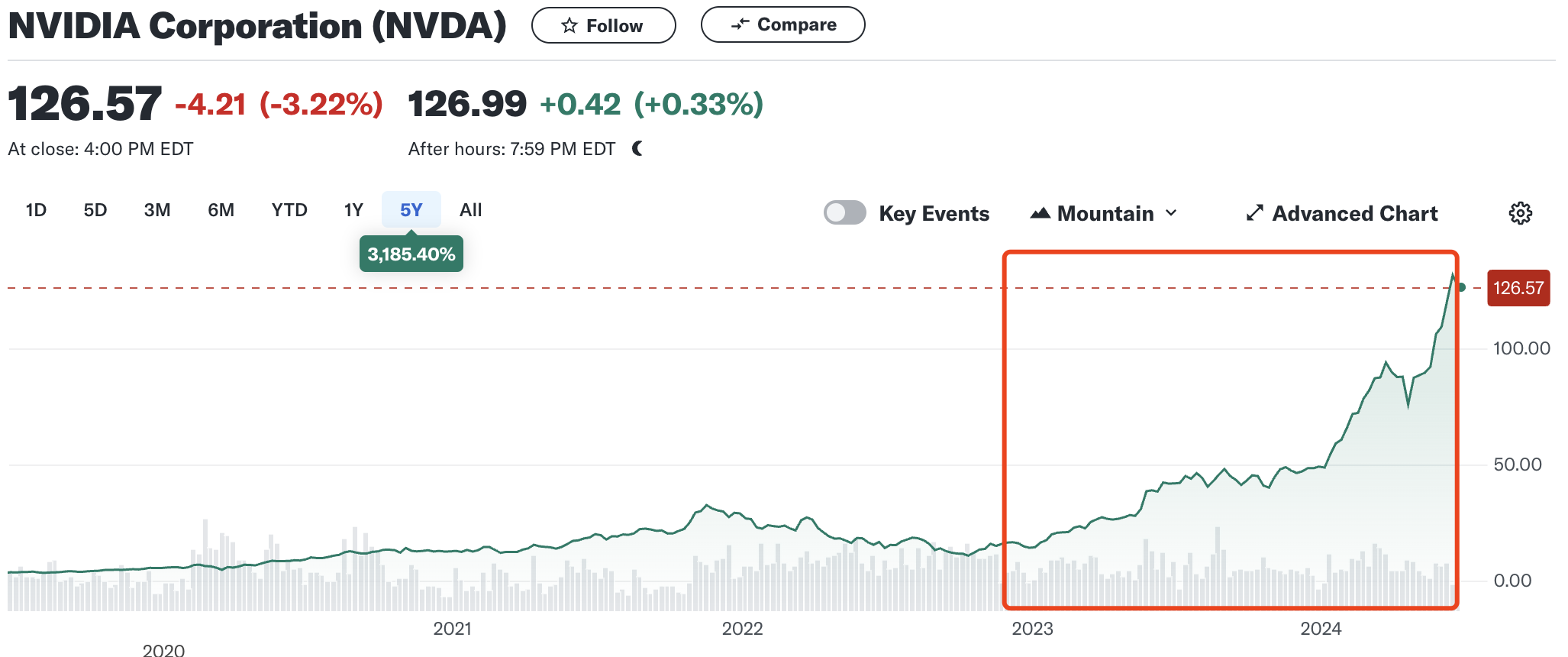Viewport: 1568px width, 657px height.
Task: Select the All time range
Action: [x=470, y=210]
